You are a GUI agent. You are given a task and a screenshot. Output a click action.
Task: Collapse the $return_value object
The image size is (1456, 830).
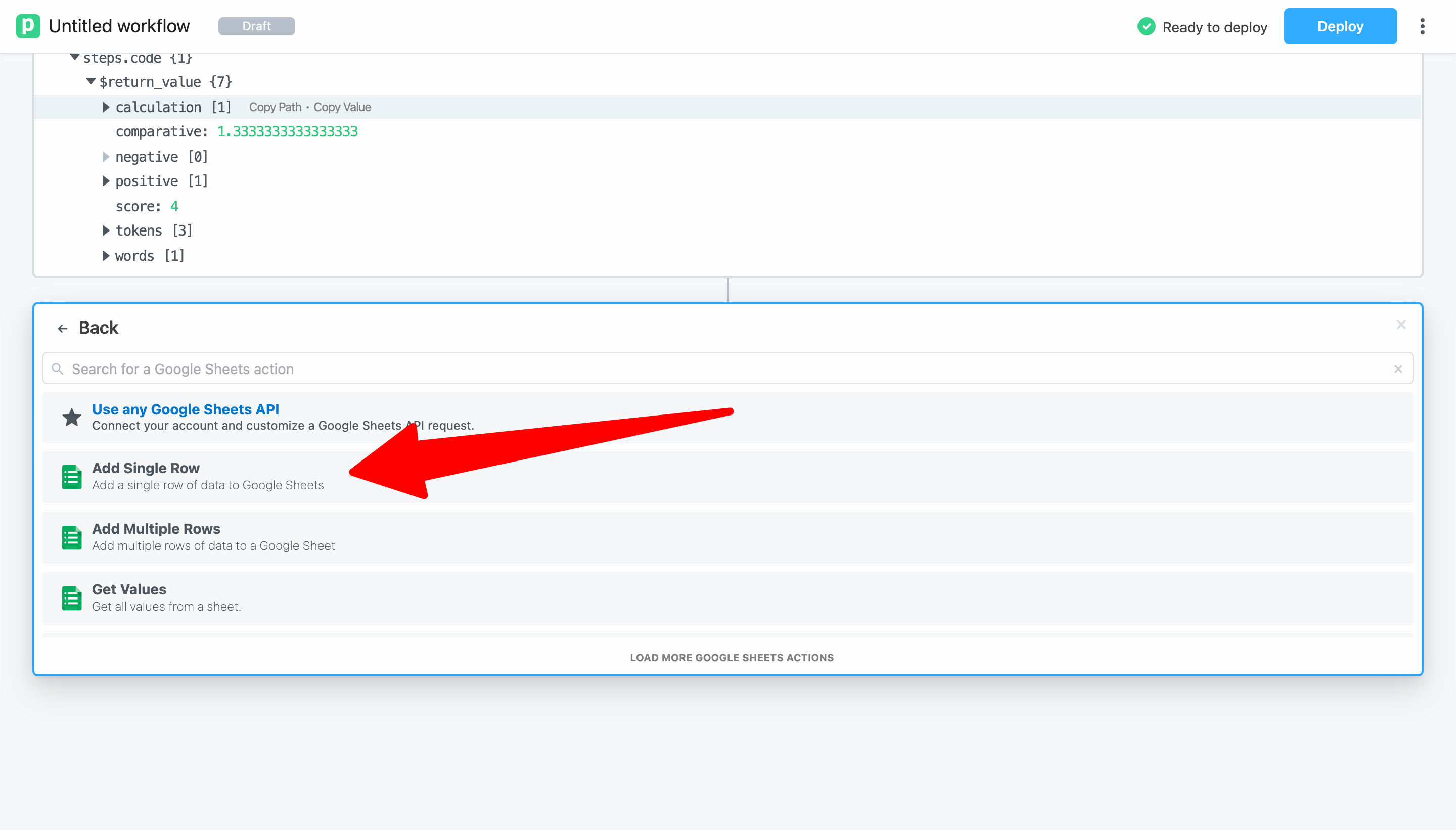click(x=90, y=81)
